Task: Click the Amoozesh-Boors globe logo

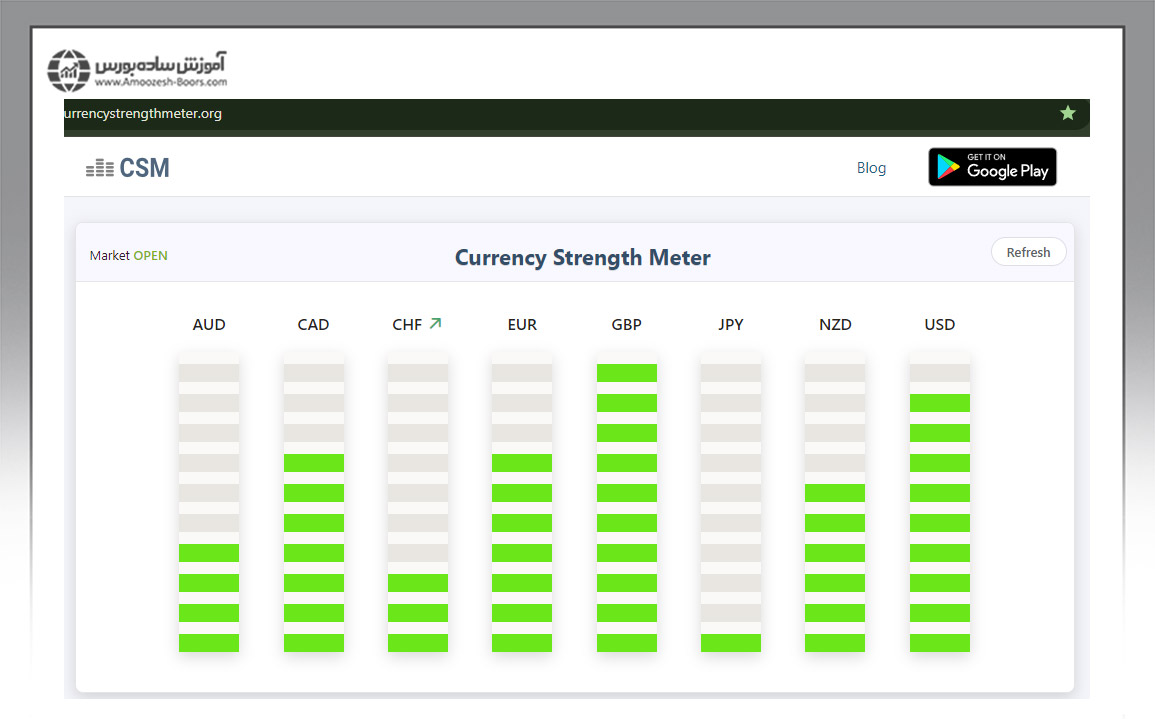Action: point(69,70)
